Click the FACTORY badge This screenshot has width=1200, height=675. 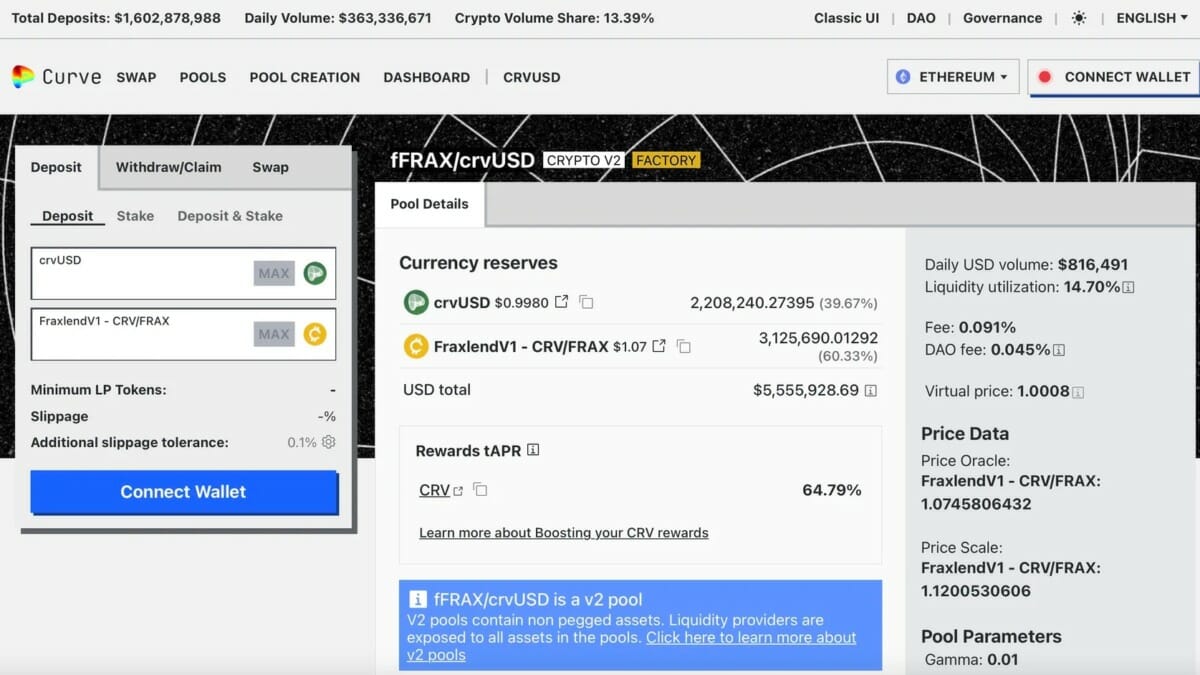click(666, 160)
